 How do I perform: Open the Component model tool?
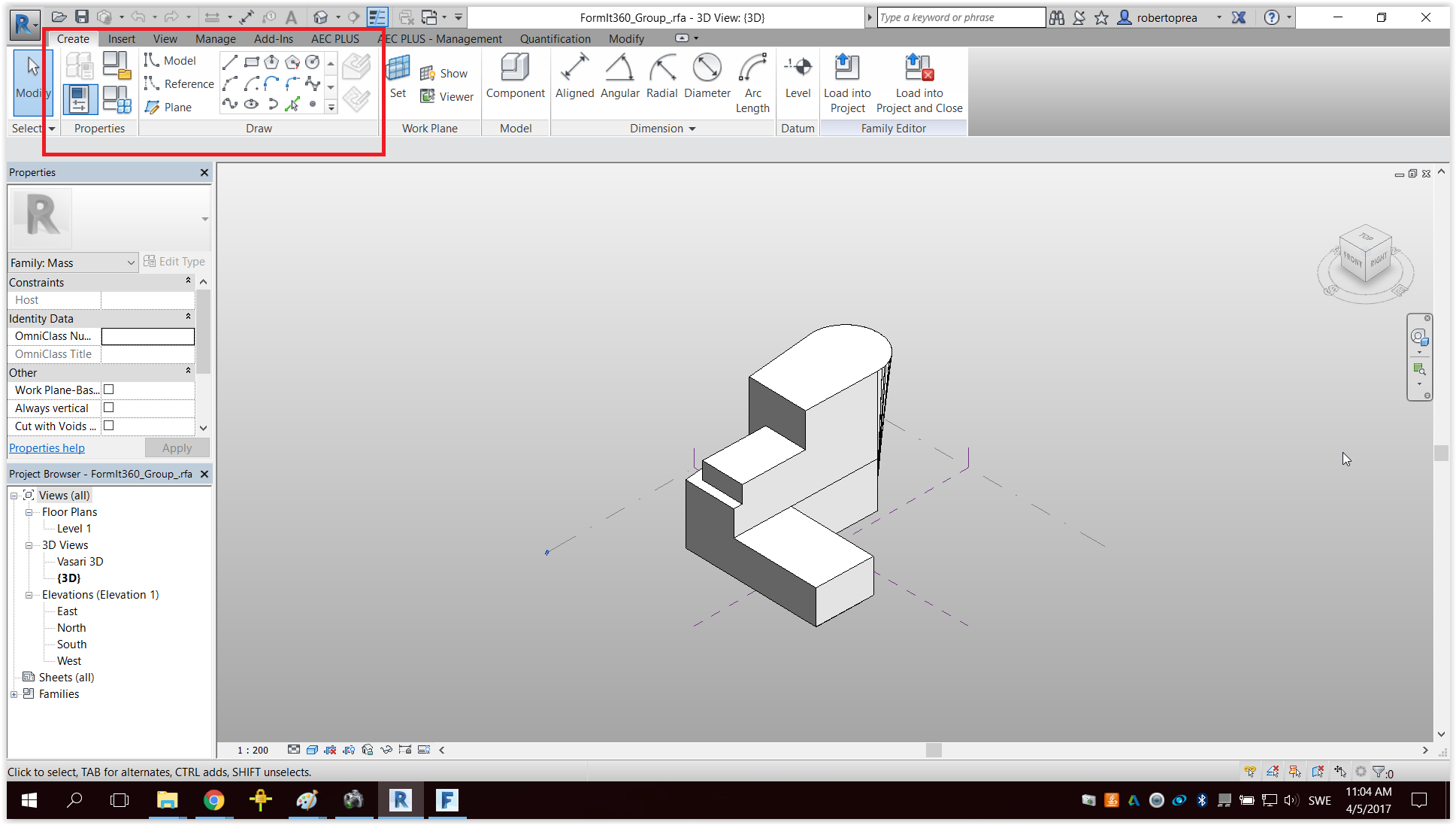(515, 79)
